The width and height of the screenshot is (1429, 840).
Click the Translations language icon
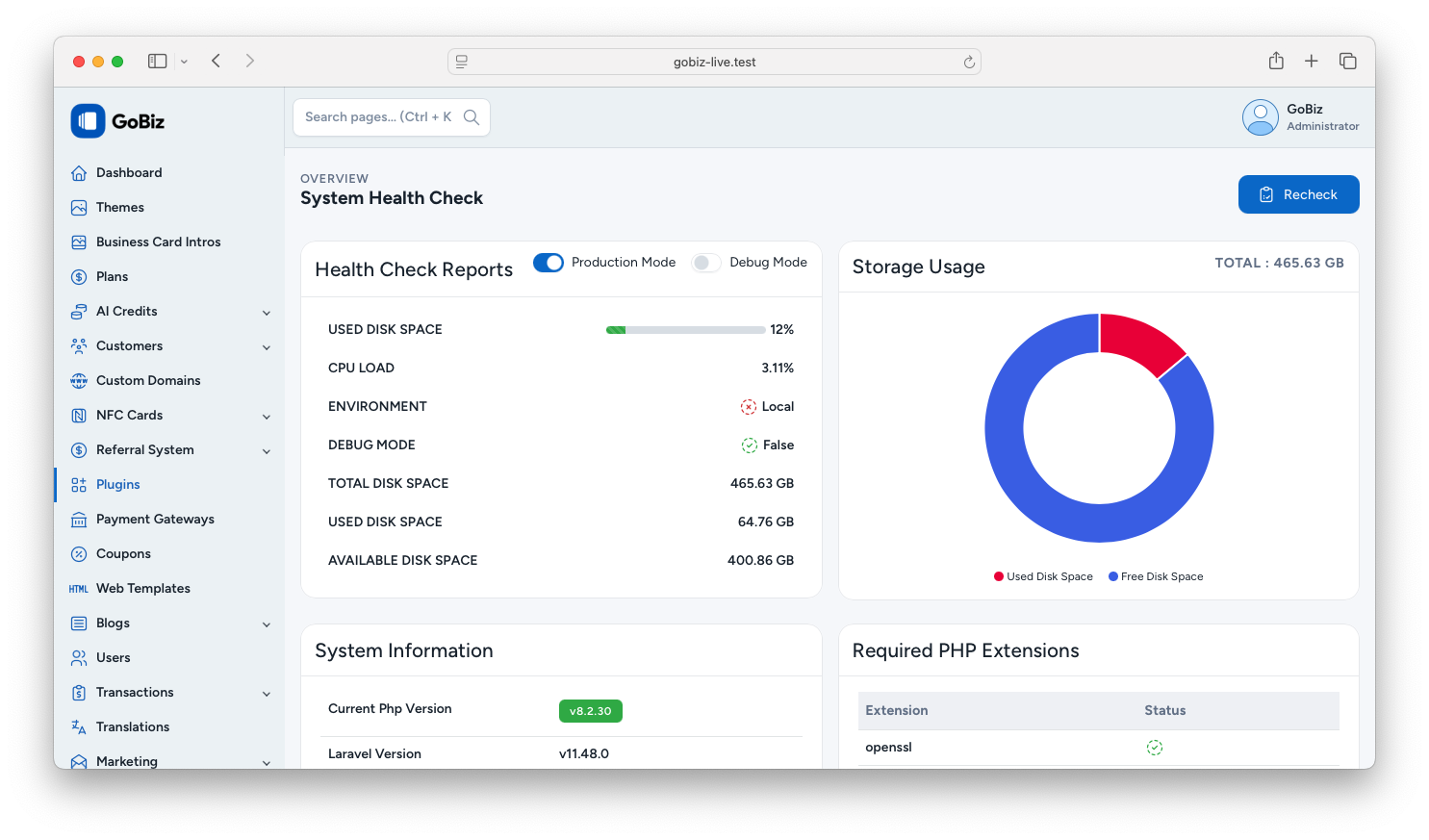pyautogui.click(x=79, y=727)
